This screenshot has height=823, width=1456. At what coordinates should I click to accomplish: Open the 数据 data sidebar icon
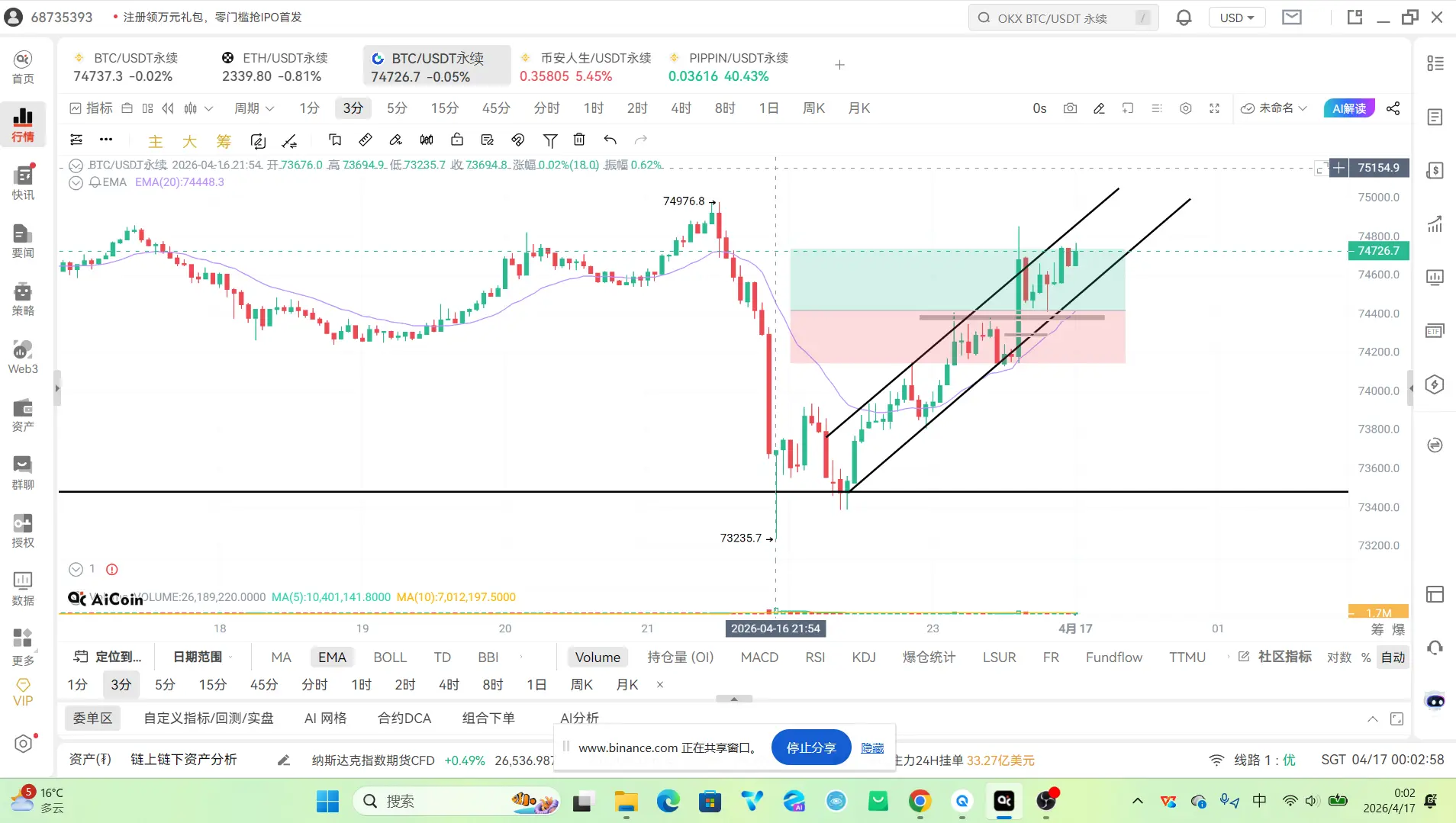23,588
